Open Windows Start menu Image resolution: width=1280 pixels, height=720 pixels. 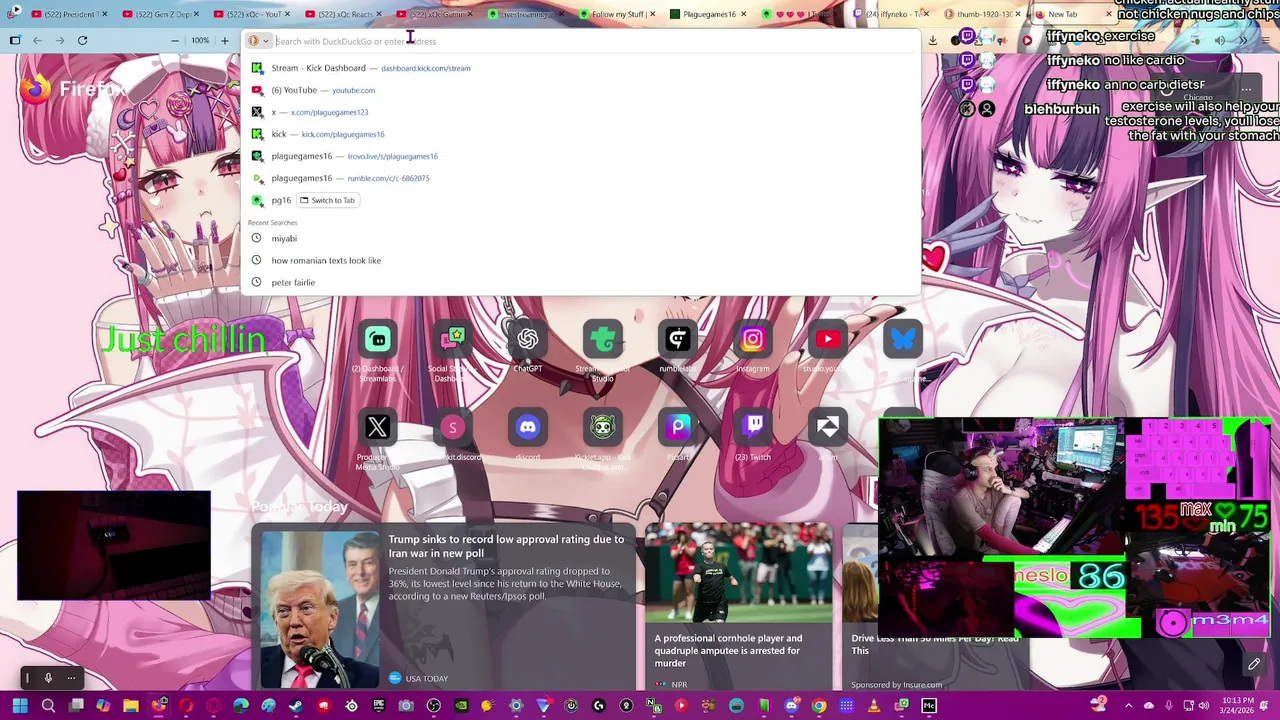point(19,706)
